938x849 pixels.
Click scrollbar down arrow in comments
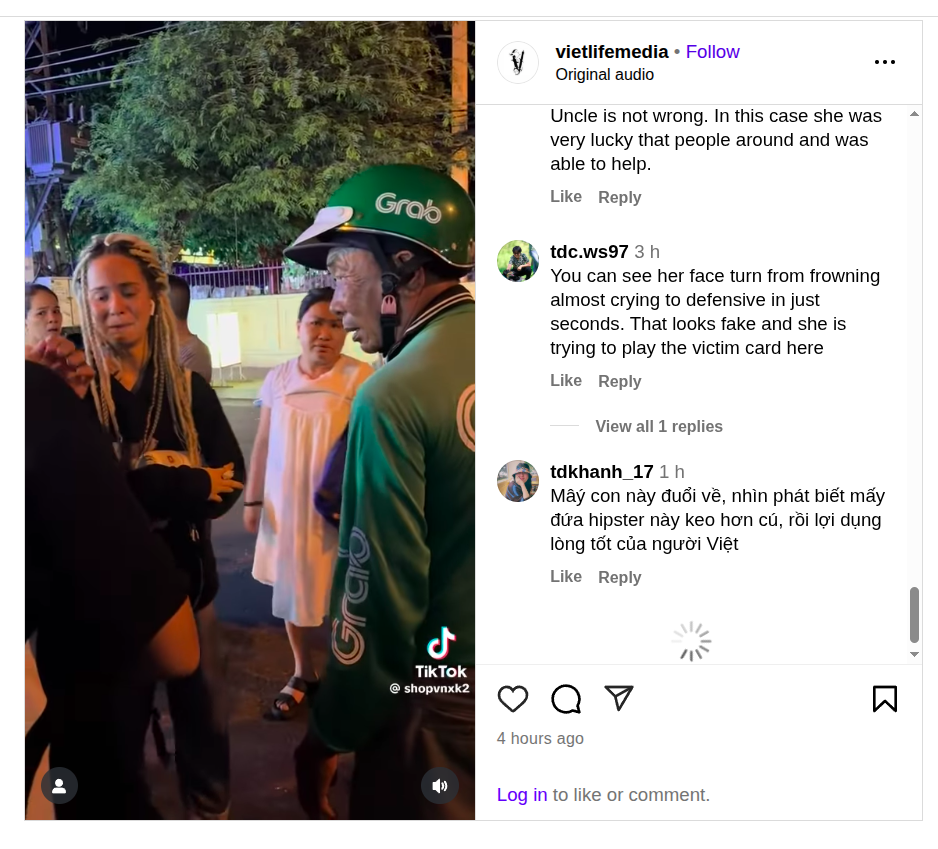point(914,654)
